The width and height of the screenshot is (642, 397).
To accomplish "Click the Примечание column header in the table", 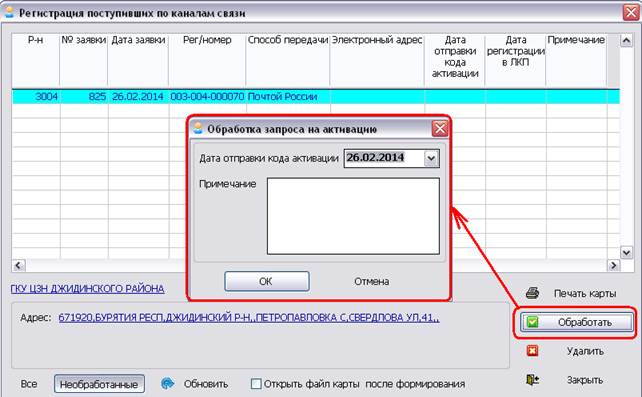I will pos(576,61).
